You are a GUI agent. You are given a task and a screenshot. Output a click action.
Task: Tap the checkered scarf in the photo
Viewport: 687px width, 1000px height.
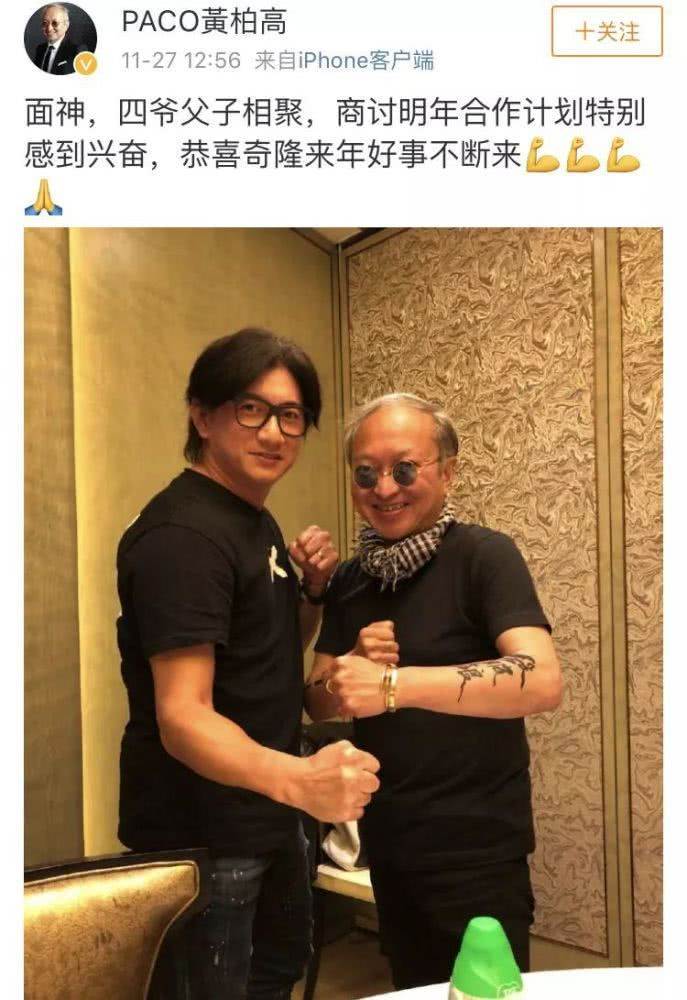405,547
